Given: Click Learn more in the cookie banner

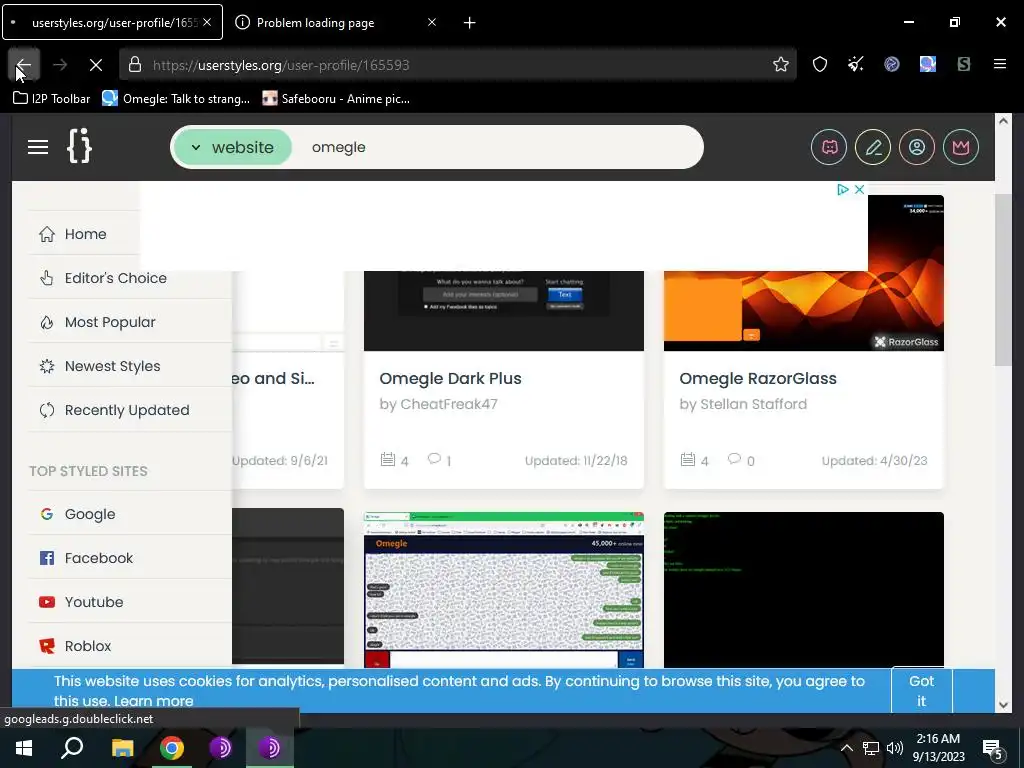Looking at the screenshot, I should (153, 701).
